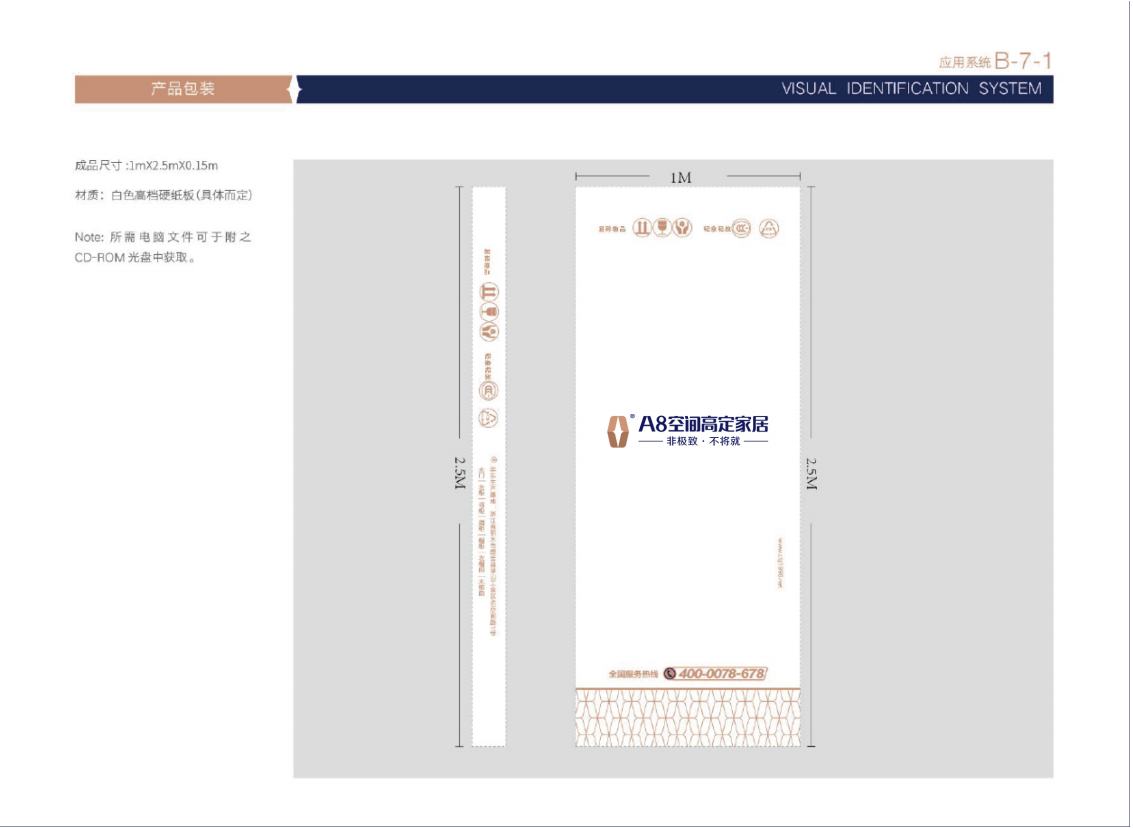Click the "Note: 所需电脑文件可于附之" line
This screenshot has width=1133, height=828.
(x=163, y=237)
